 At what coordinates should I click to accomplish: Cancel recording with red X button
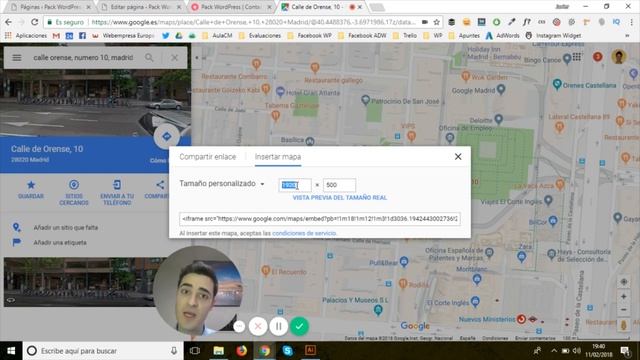click(258, 326)
